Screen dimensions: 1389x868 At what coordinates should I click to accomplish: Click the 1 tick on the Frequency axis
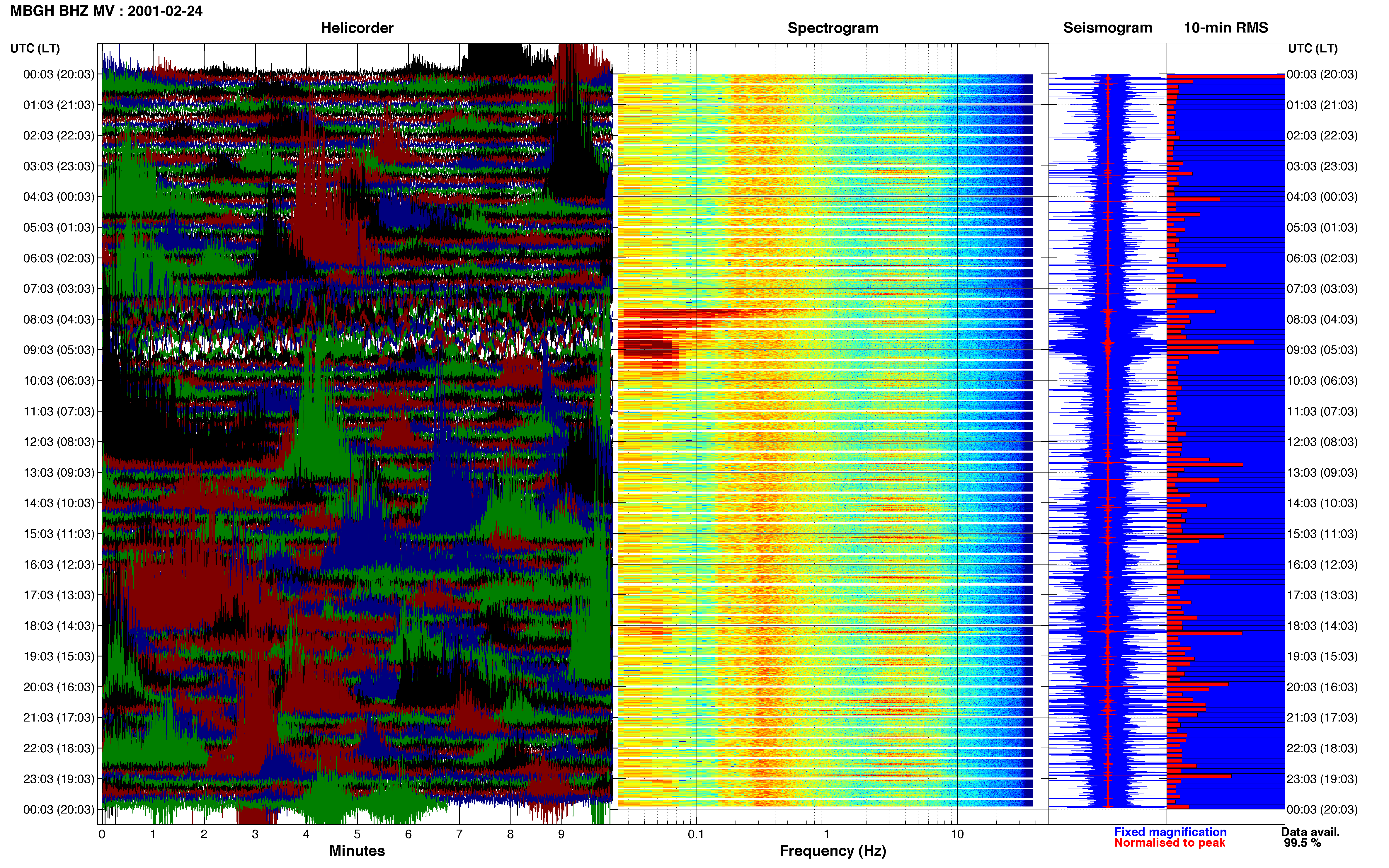pyautogui.click(x=826, y=834)
